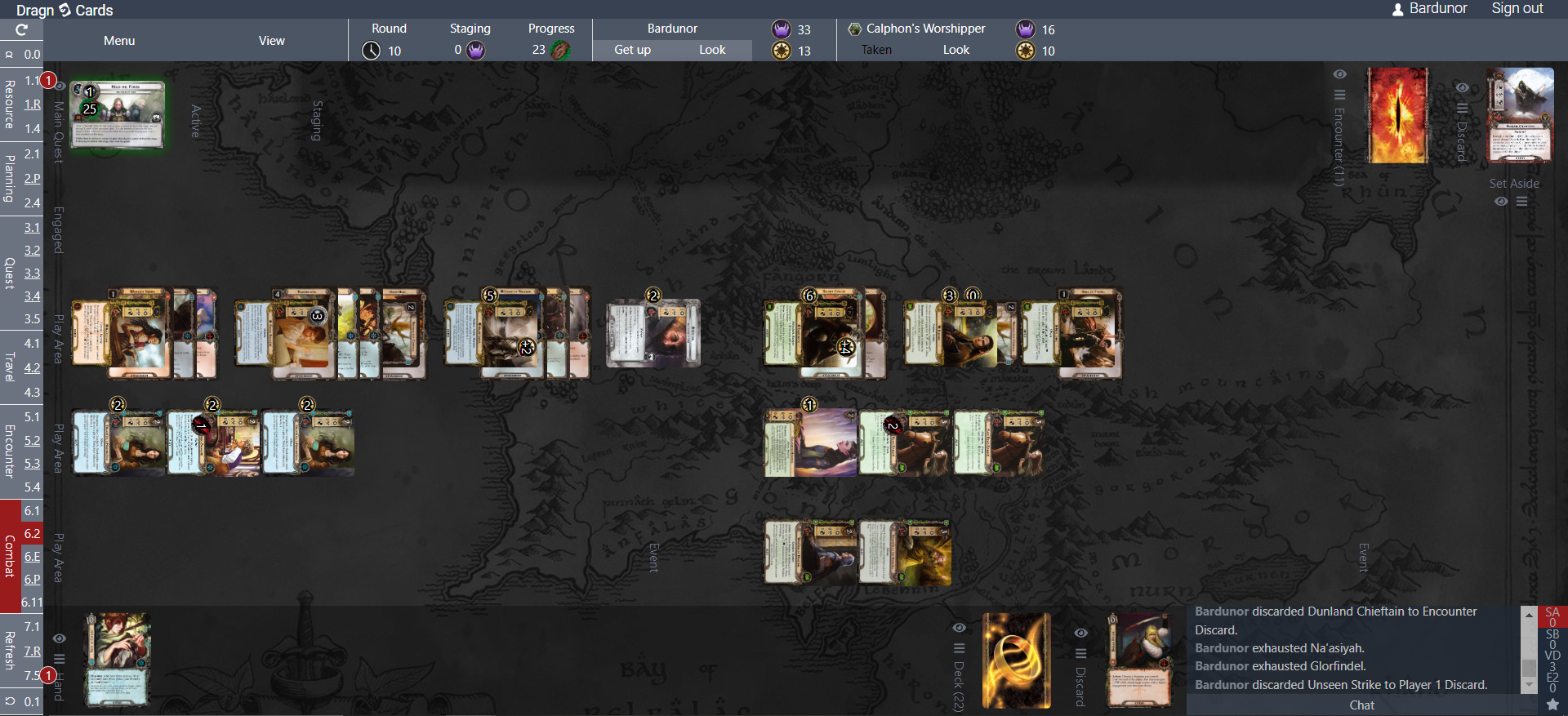
Task: Select the Planning phase tab
Action: [10, 178]
